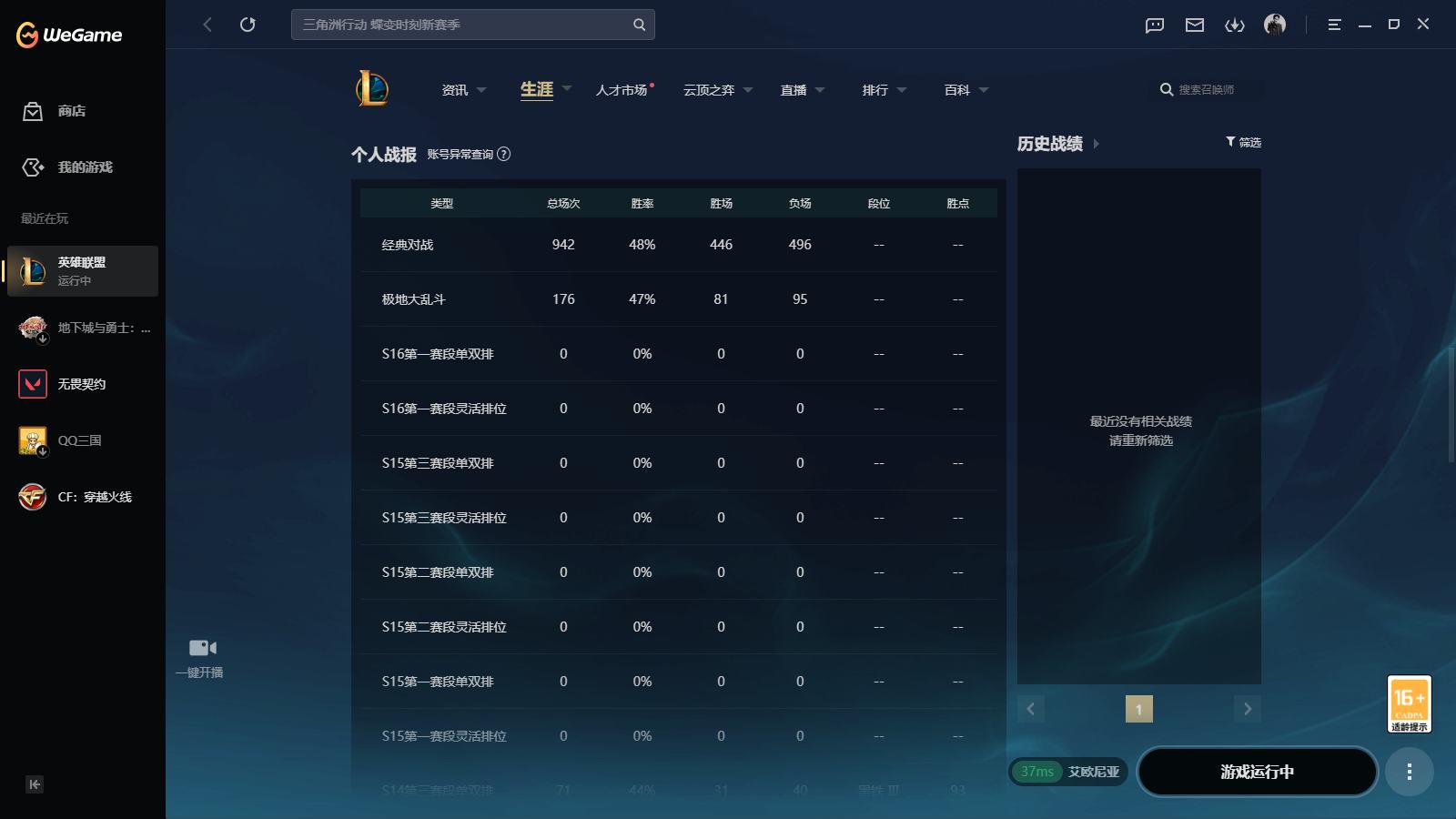Select the S15第一赛段单双排 row
1456x819 pixels.
(679, 682)
